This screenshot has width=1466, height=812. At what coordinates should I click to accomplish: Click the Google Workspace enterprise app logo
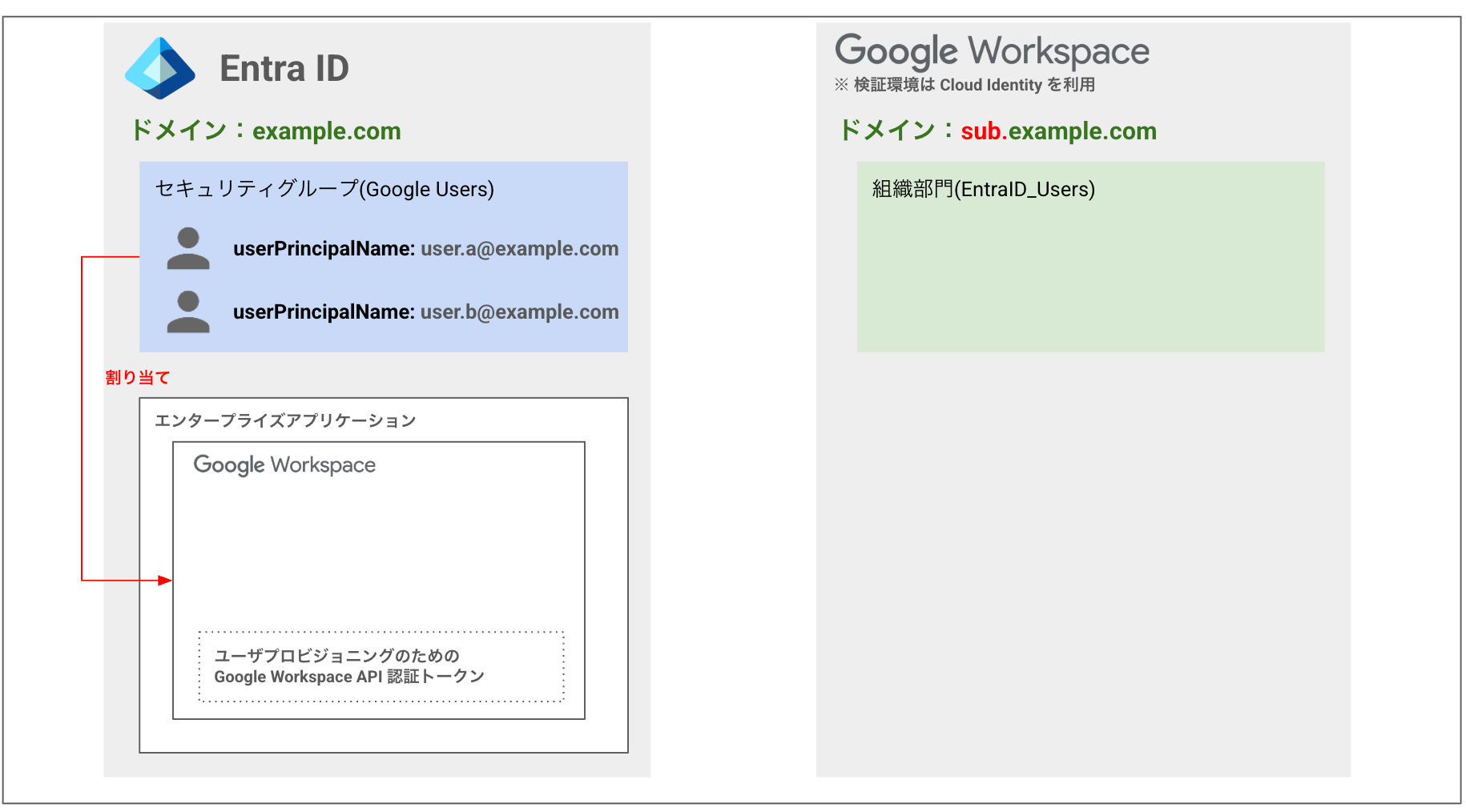(x=284, y=465)
